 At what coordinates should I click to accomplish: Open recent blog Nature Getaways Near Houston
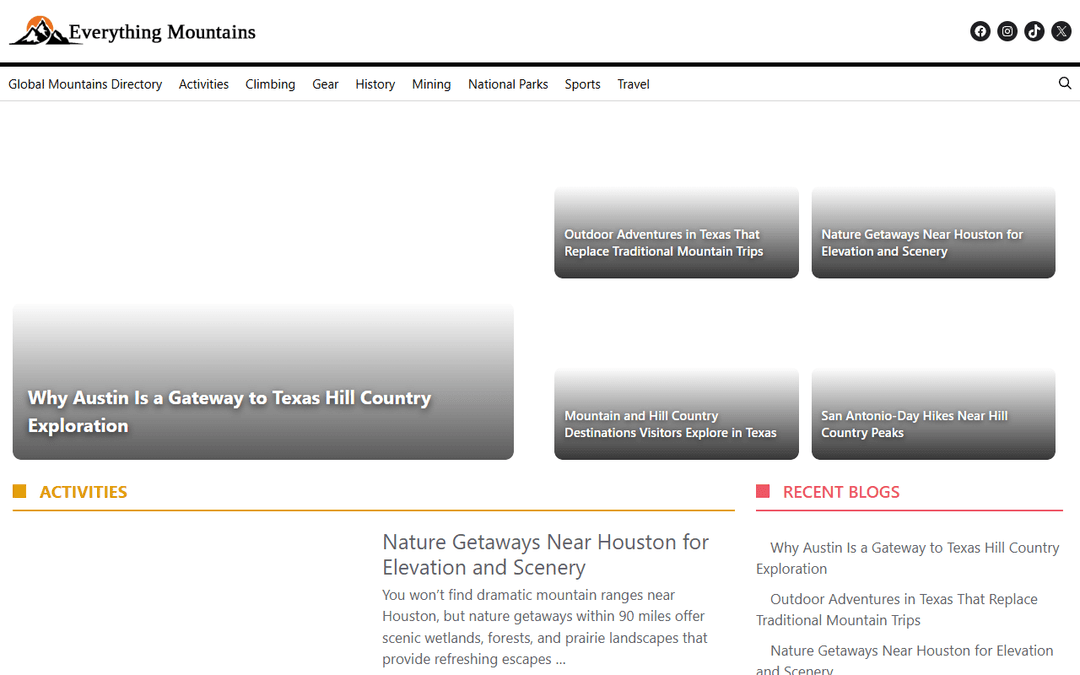(x=904, y=658)
